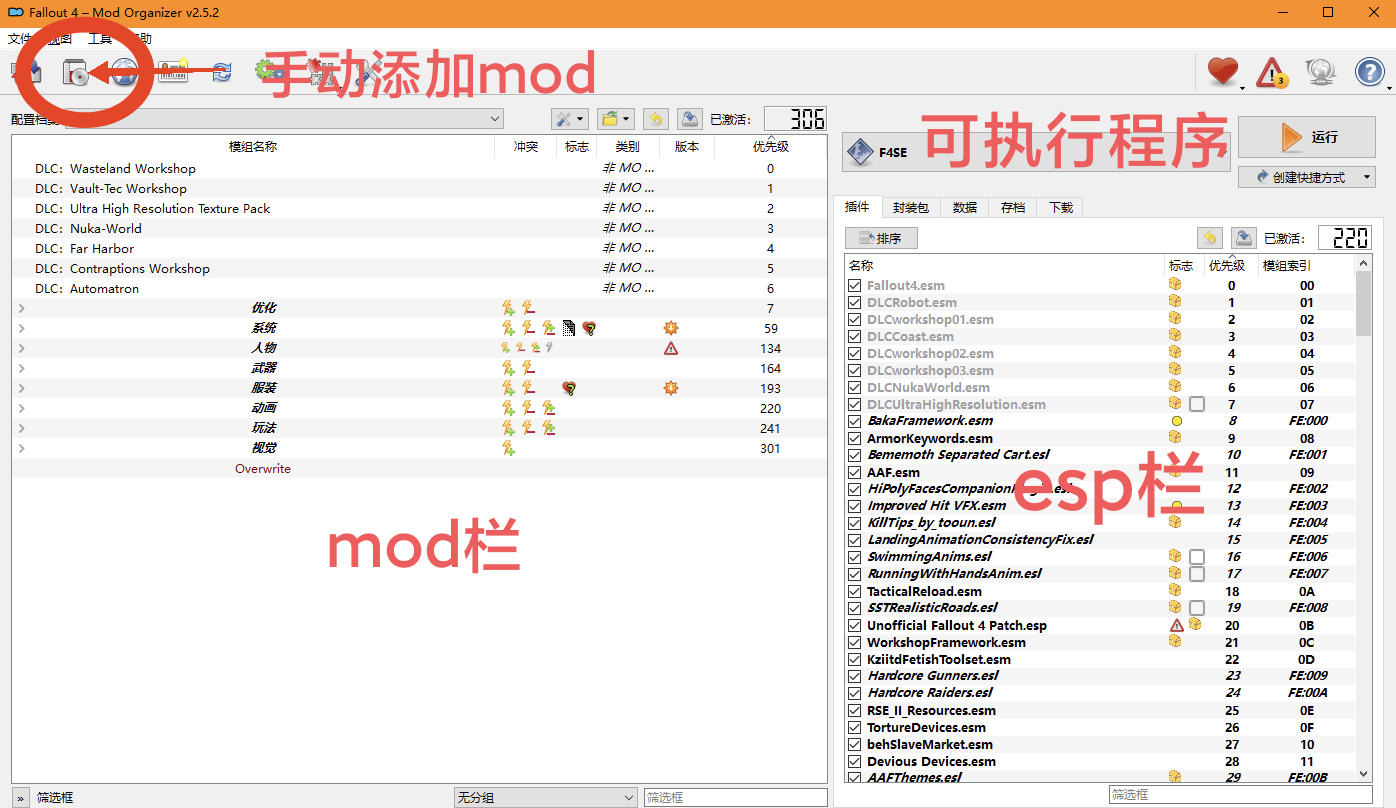Open the warning notifications triangle icon

[x=1272, y=72]
